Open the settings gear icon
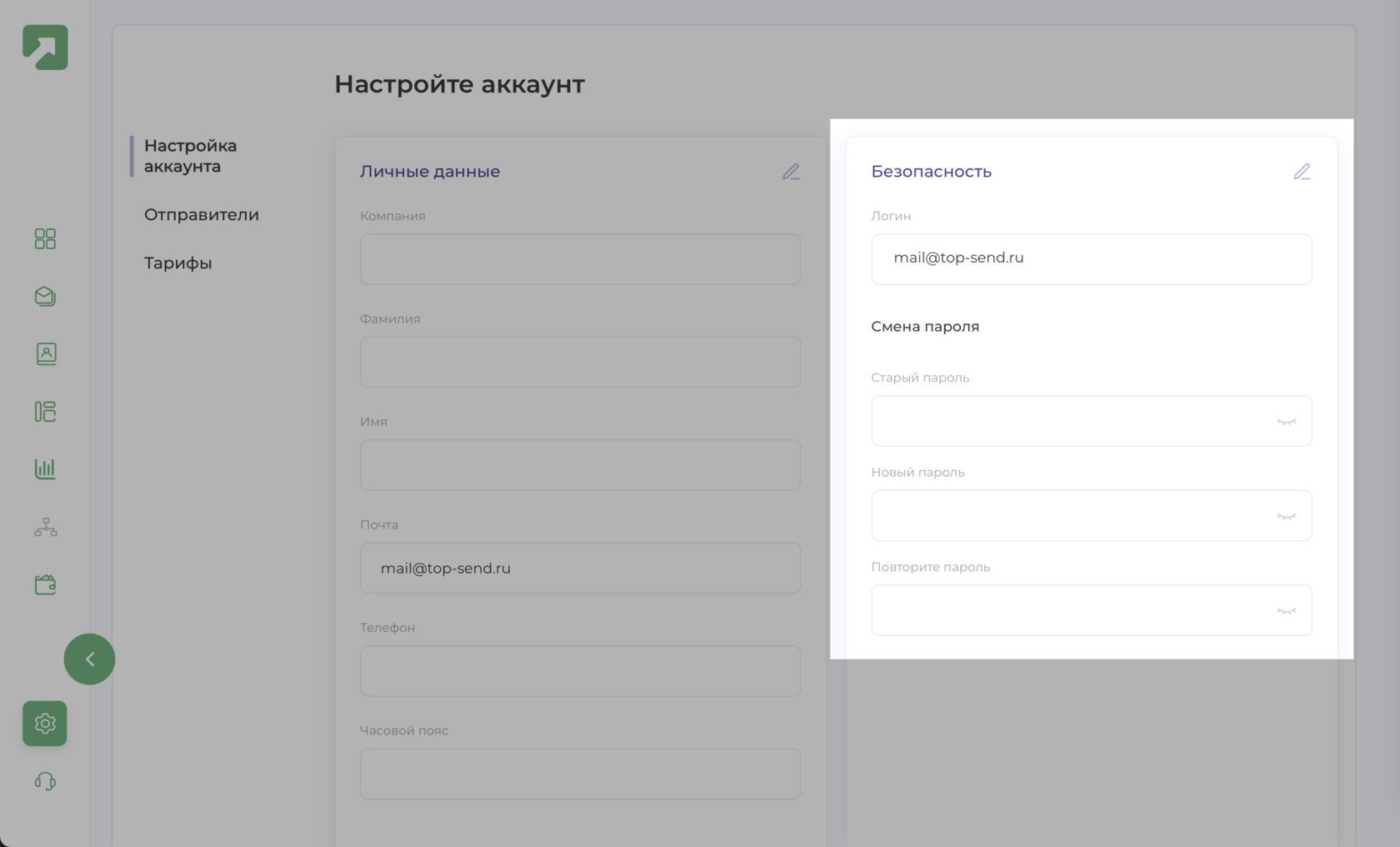The width and height of the screenshot is (1400, 847). 45,724
